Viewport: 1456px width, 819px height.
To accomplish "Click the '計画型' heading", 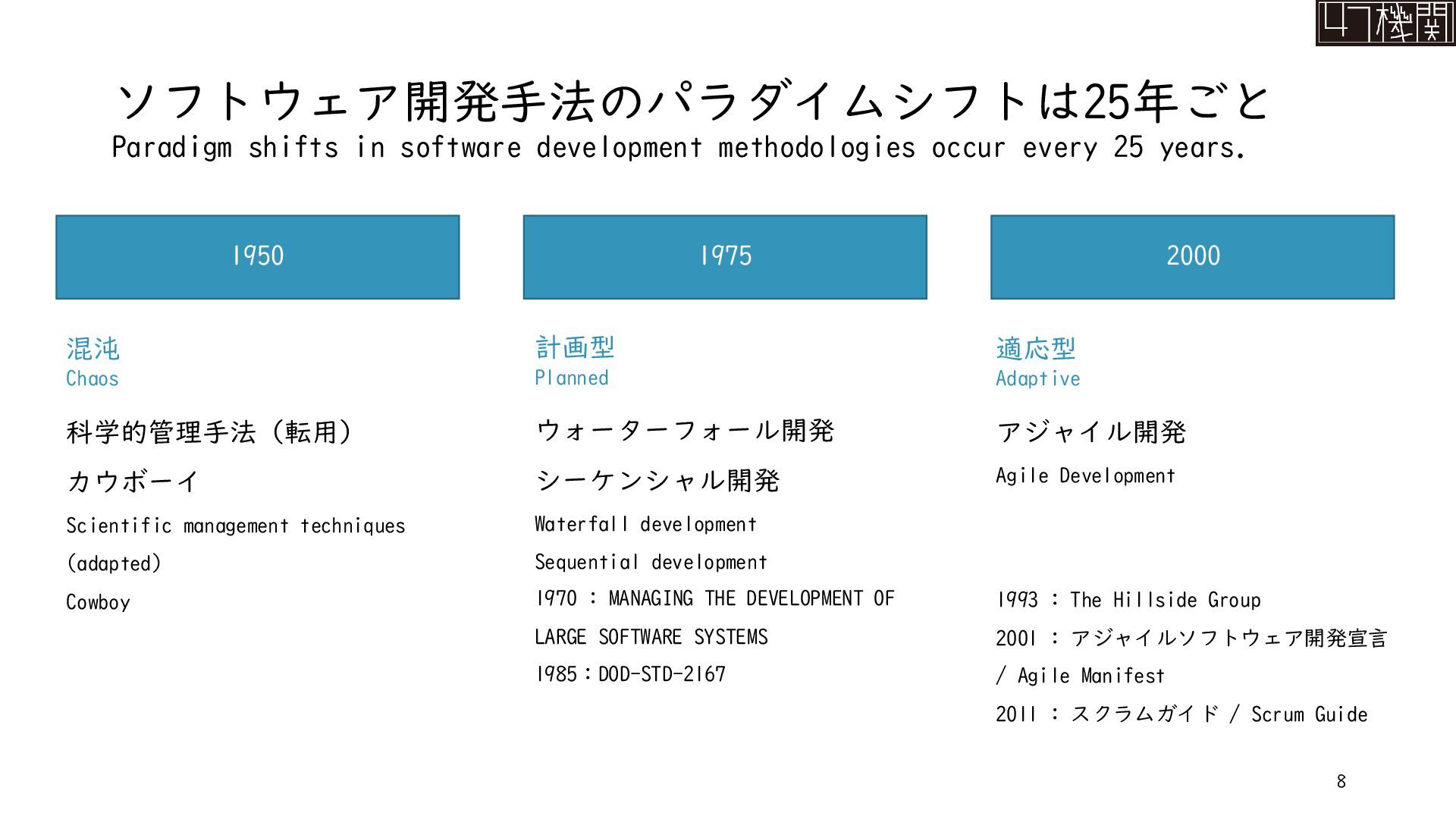I will point(575,347).
